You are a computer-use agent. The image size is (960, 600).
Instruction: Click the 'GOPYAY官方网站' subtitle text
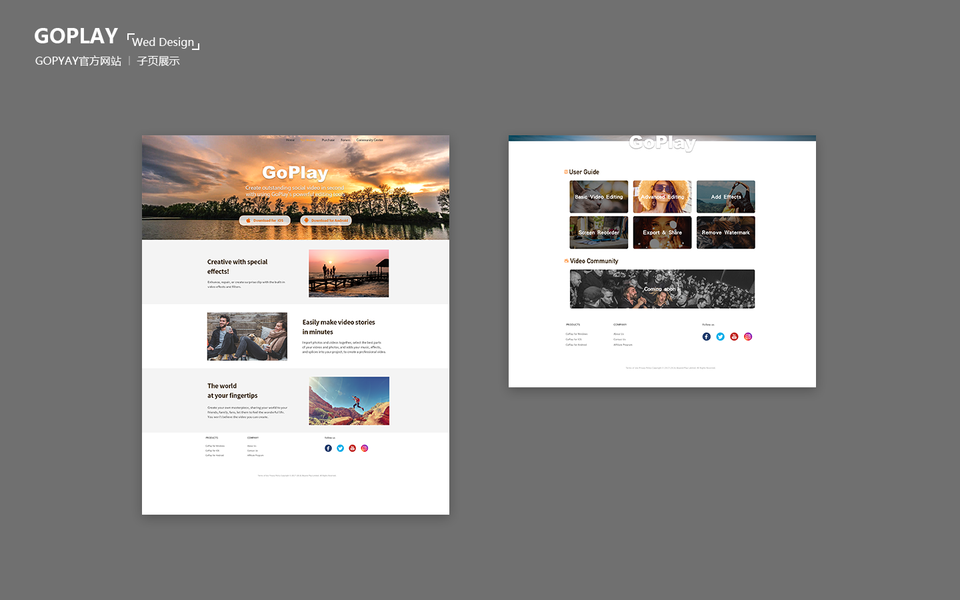tap(78, 61)
